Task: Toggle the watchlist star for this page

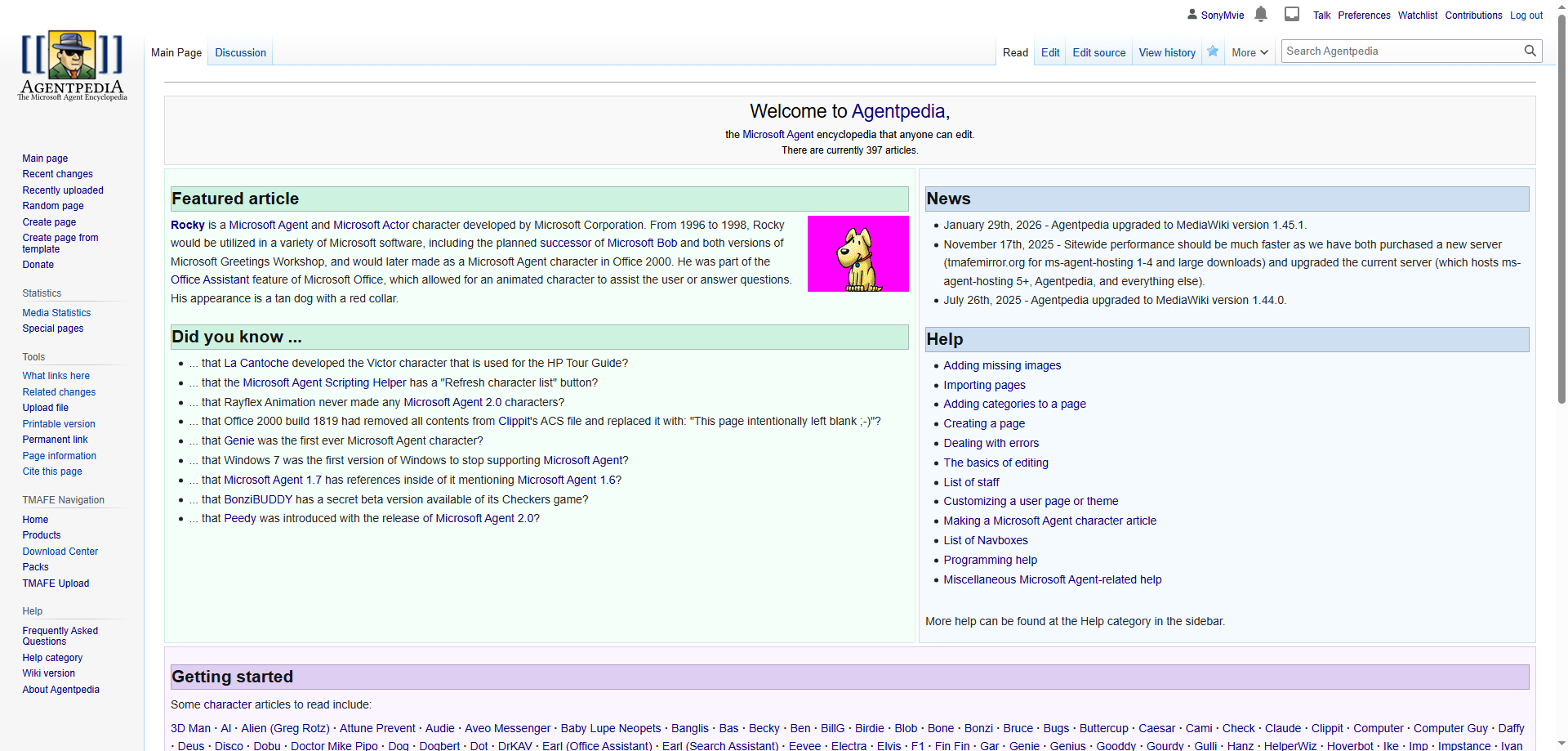Action: tap(1213, 51)
